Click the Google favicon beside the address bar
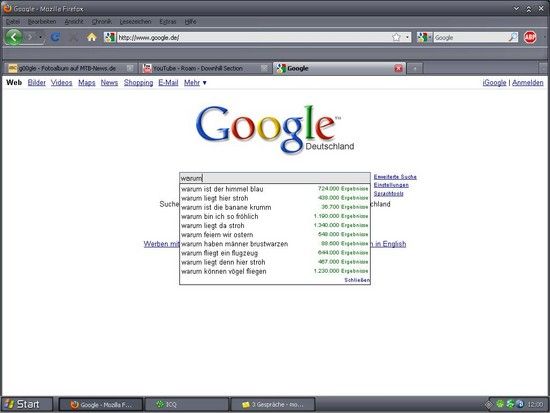Viewport: 550px width, 413px height. pyautogui.click(x=110, y=37)
